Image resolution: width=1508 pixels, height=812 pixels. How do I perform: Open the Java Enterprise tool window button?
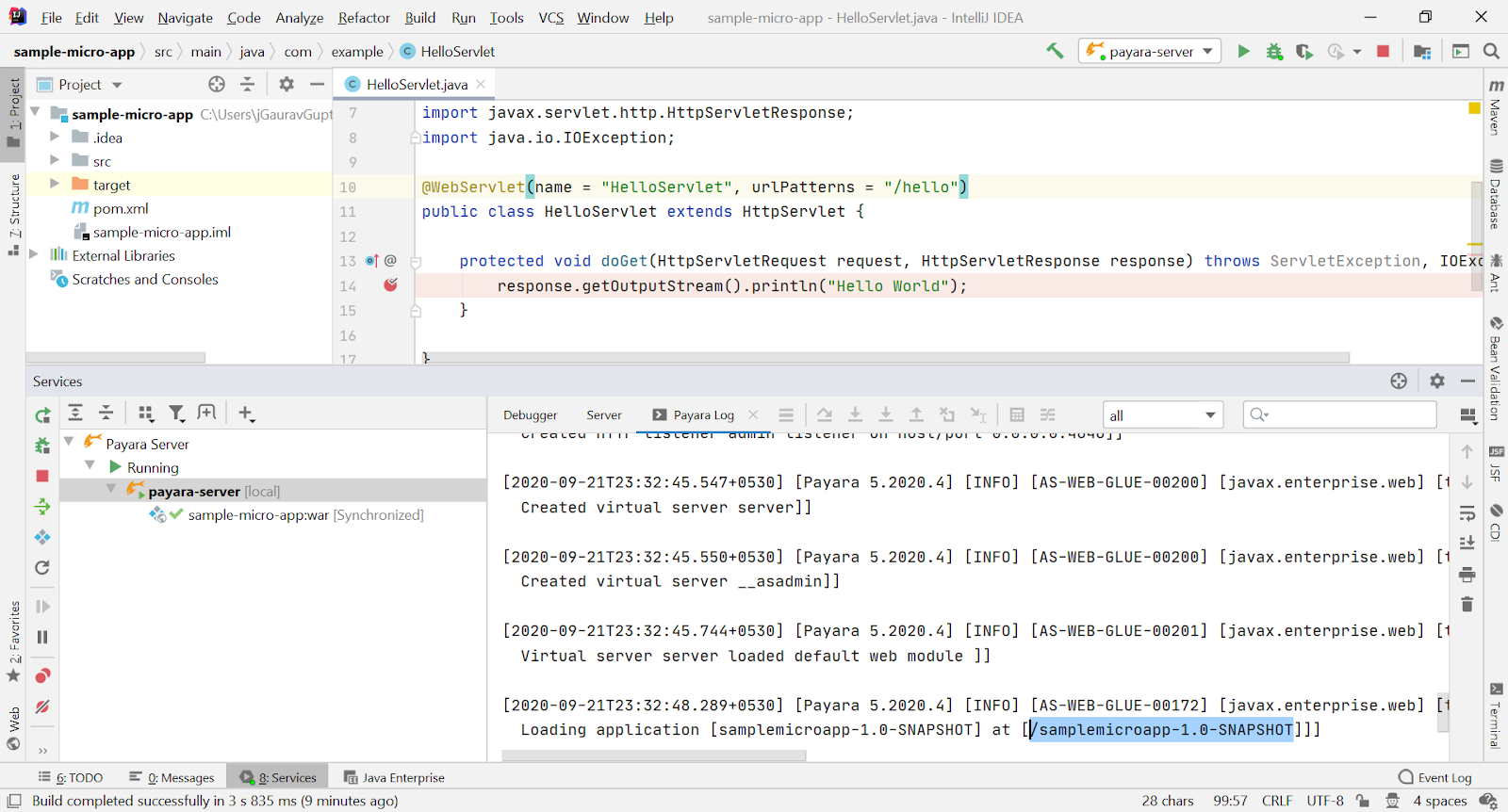[x=394, y=777]
